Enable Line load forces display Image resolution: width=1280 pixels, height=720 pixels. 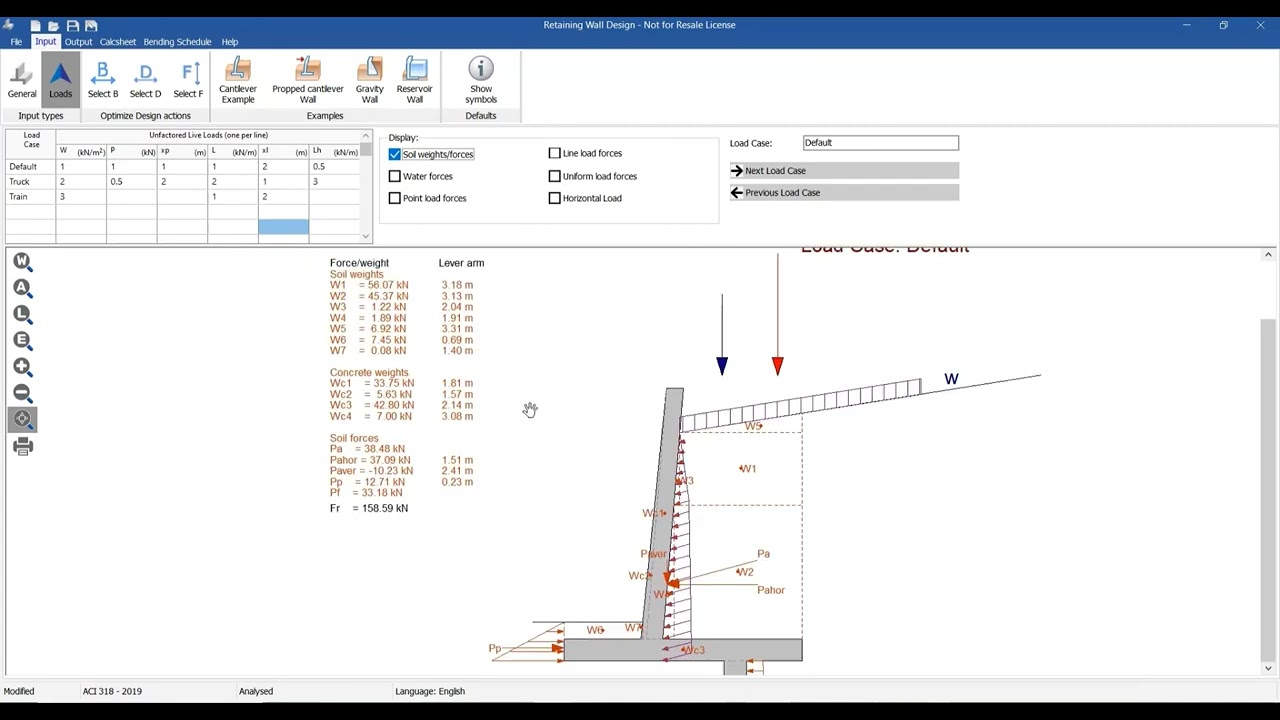(555, 153)
